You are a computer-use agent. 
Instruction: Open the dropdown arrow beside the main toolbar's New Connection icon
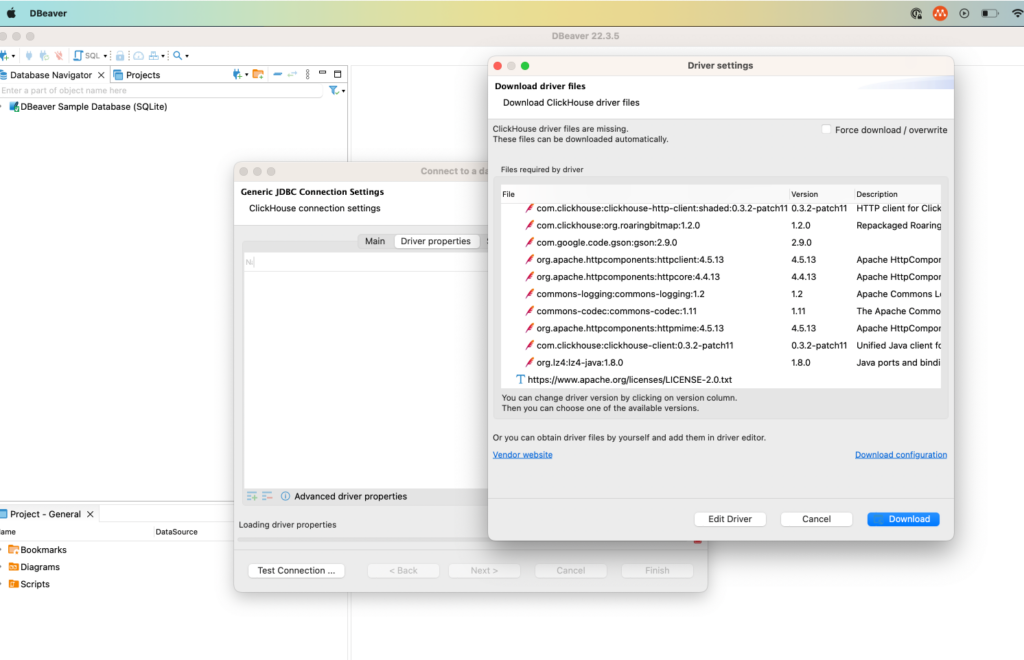point(13,56)
